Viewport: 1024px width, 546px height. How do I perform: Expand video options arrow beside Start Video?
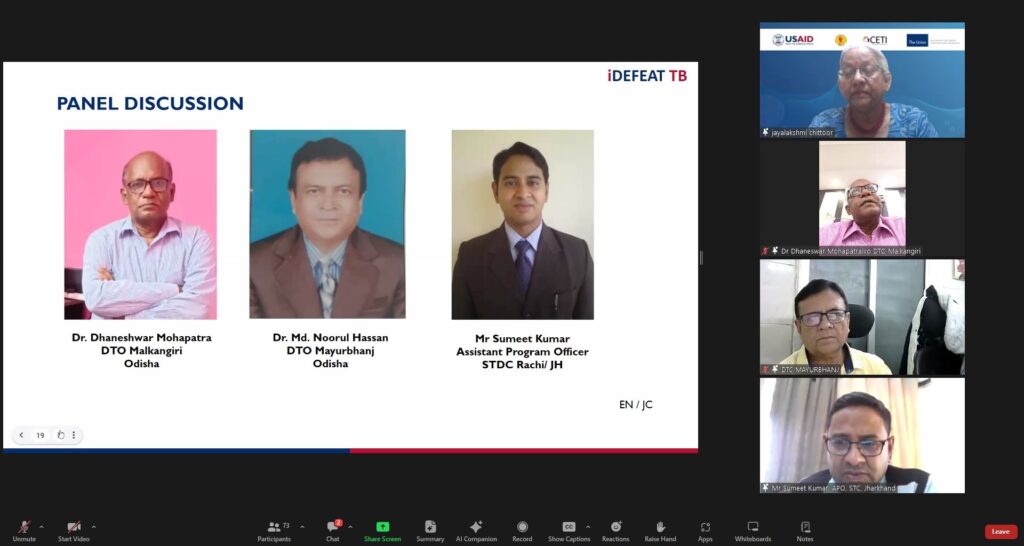coord(94,526)
